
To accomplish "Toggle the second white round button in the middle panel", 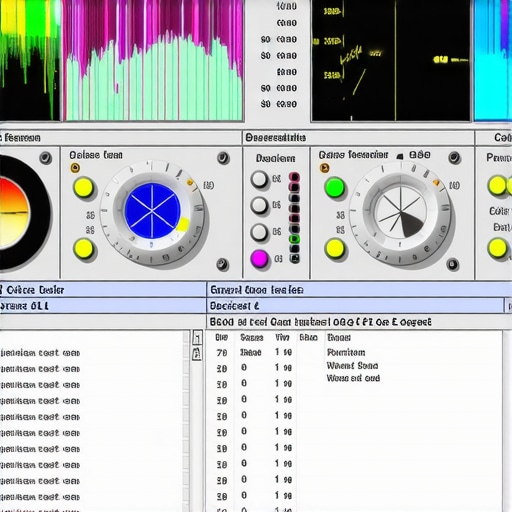I will [259, 205].
